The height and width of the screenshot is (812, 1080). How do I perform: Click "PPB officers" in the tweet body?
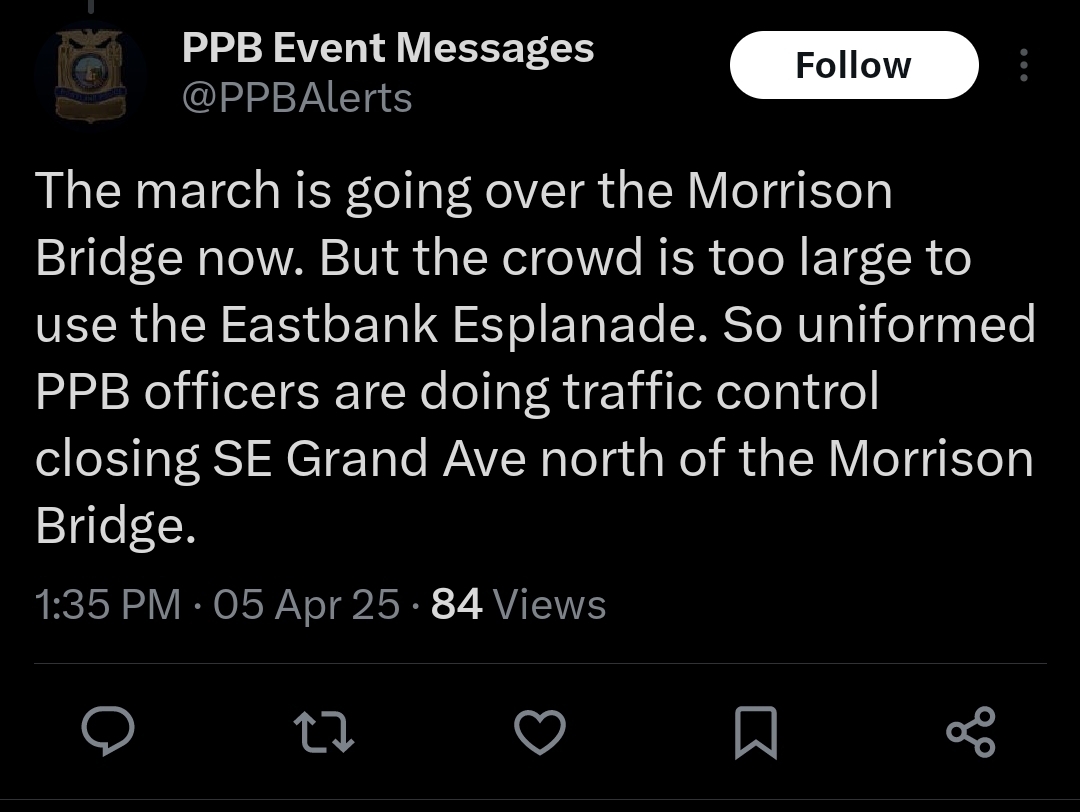(178, 391)
